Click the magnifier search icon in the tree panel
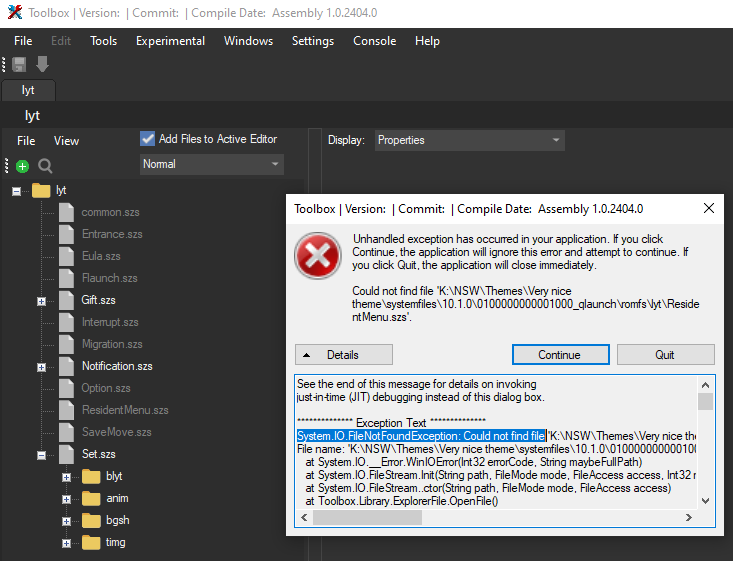 click(45, 166)
